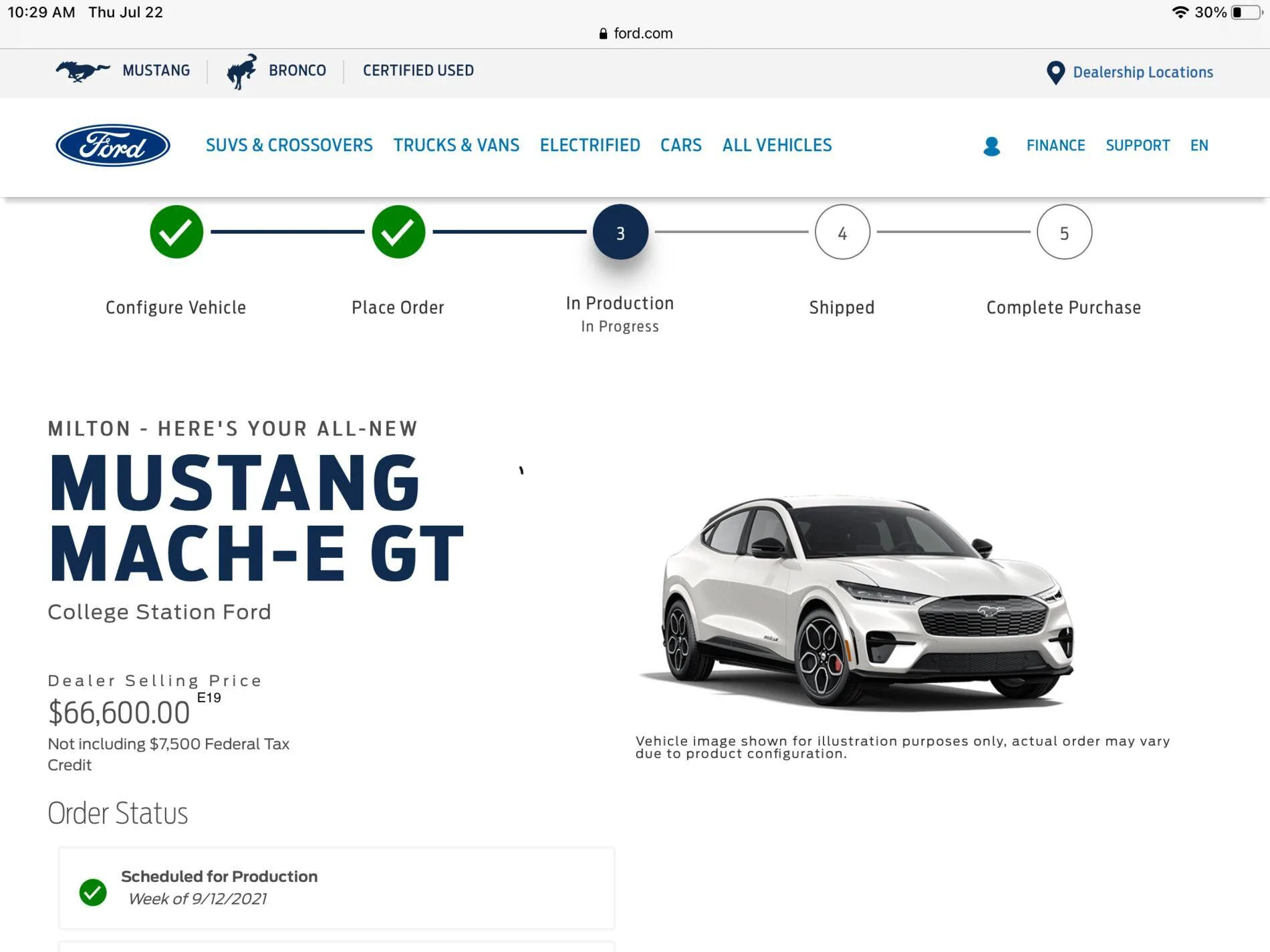This screenshot has height=952, width=1270.
Task: Open TRUCKS & VANS menu
Action: 457,145
